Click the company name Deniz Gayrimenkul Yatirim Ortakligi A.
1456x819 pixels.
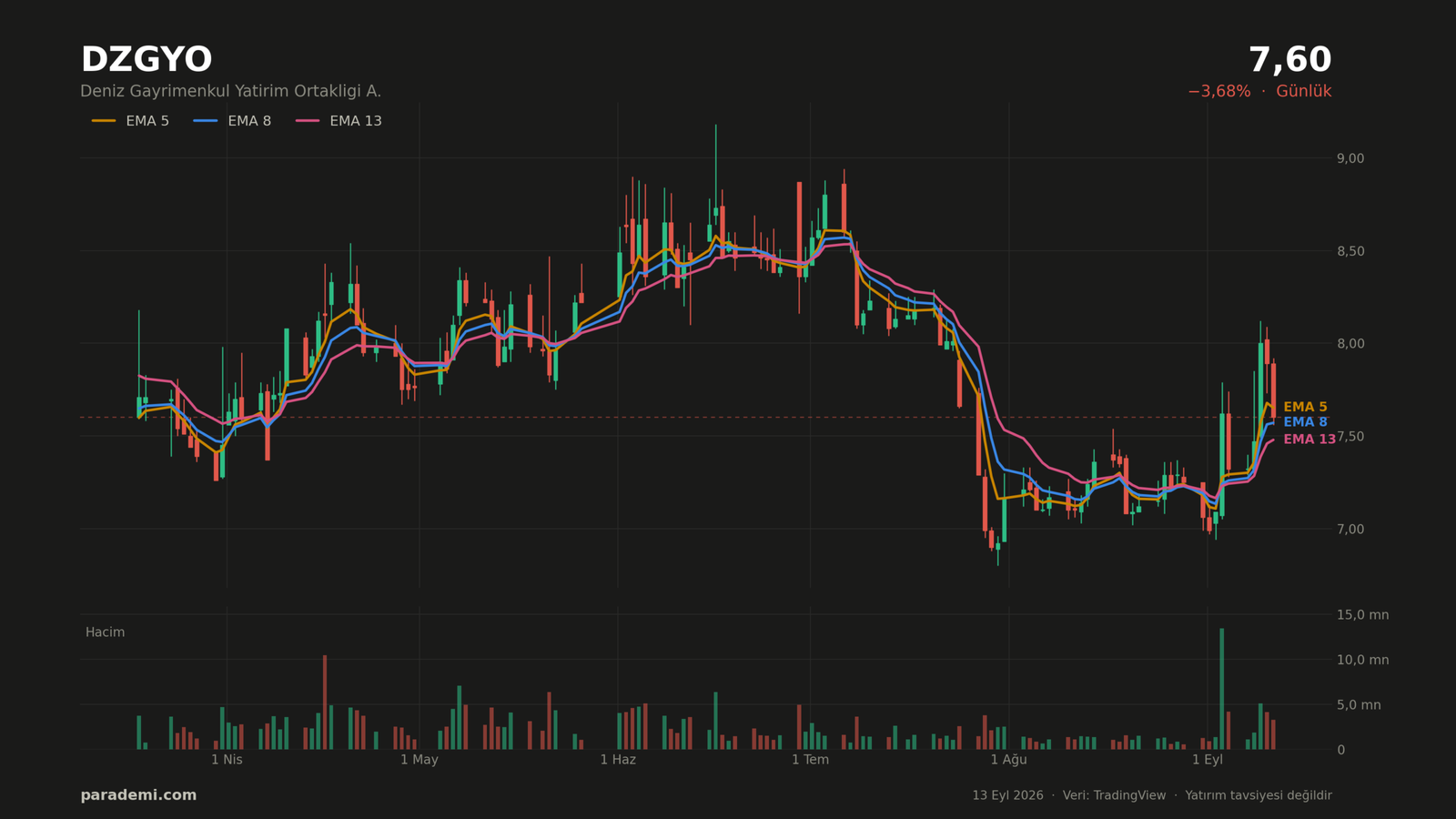point(230,91)
